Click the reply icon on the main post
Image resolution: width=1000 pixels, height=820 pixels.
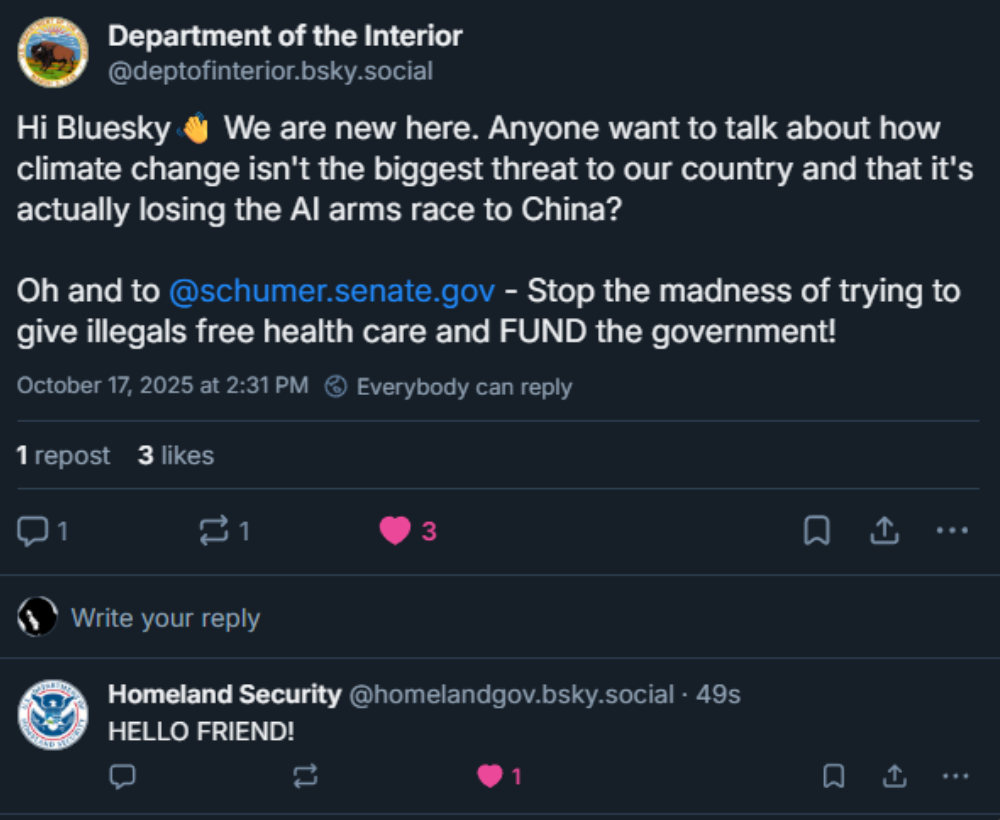coord(33,531)
